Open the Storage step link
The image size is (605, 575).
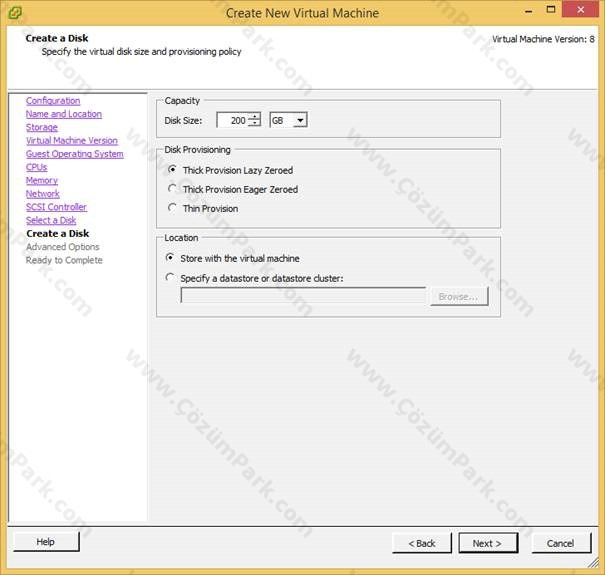(42, 127)
